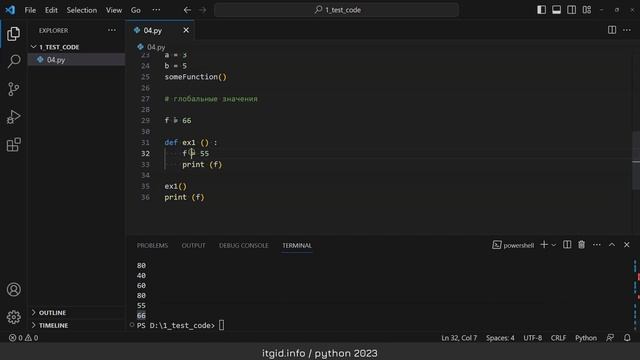Open errors and warnings status item
Viewport: 640px width, 360px height.
click(x=23, y=338)
